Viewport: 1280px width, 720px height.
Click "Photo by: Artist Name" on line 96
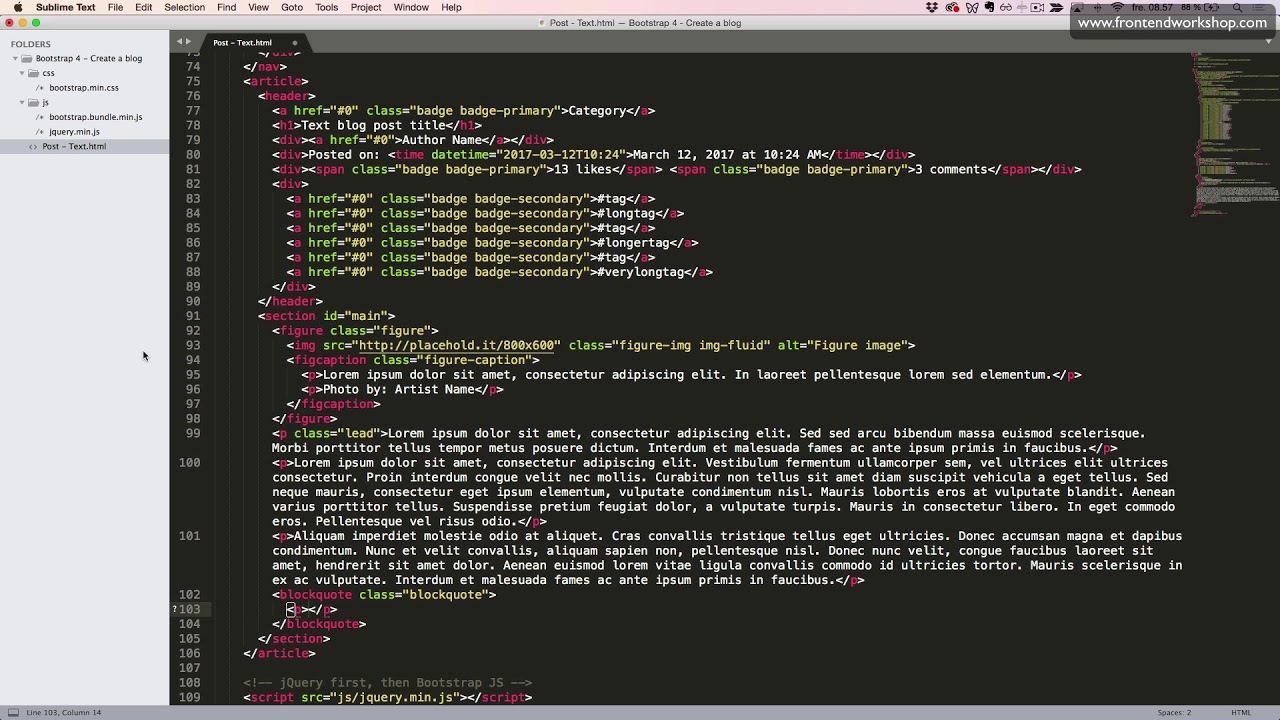click(x=398, y=389)
